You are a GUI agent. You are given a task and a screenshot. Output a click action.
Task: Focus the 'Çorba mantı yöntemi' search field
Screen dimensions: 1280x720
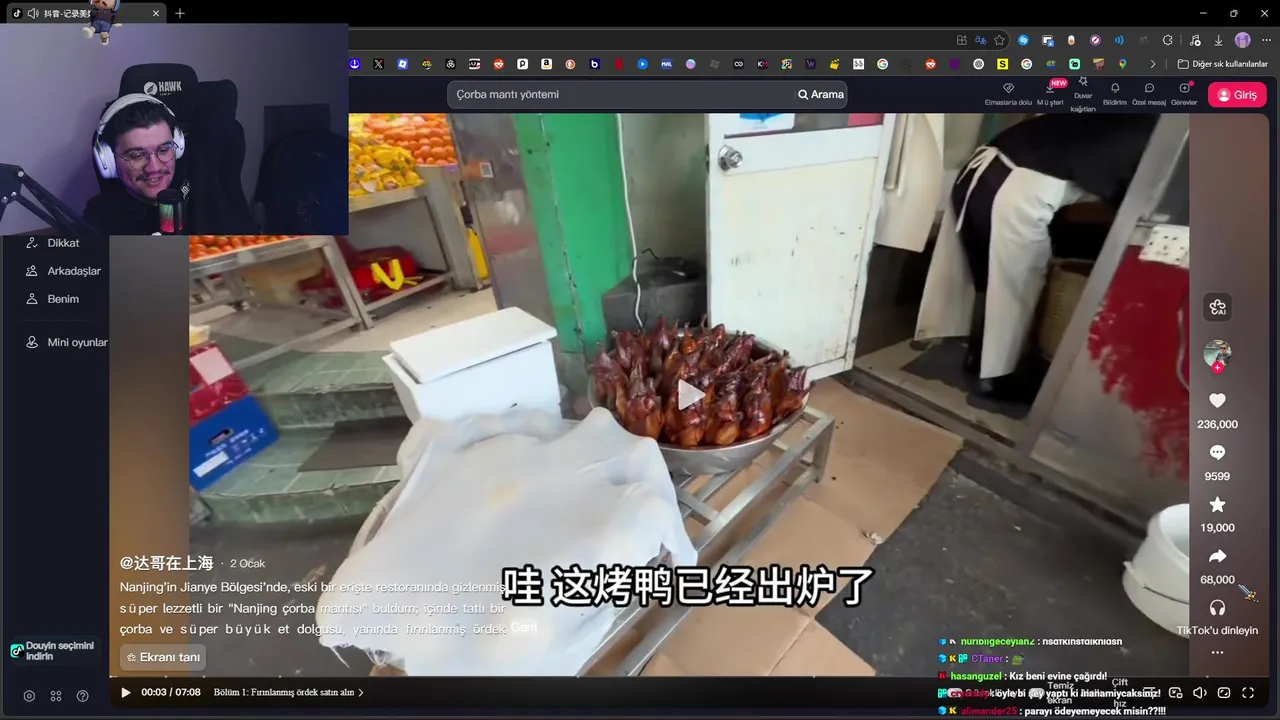click(x=620, y=94)
